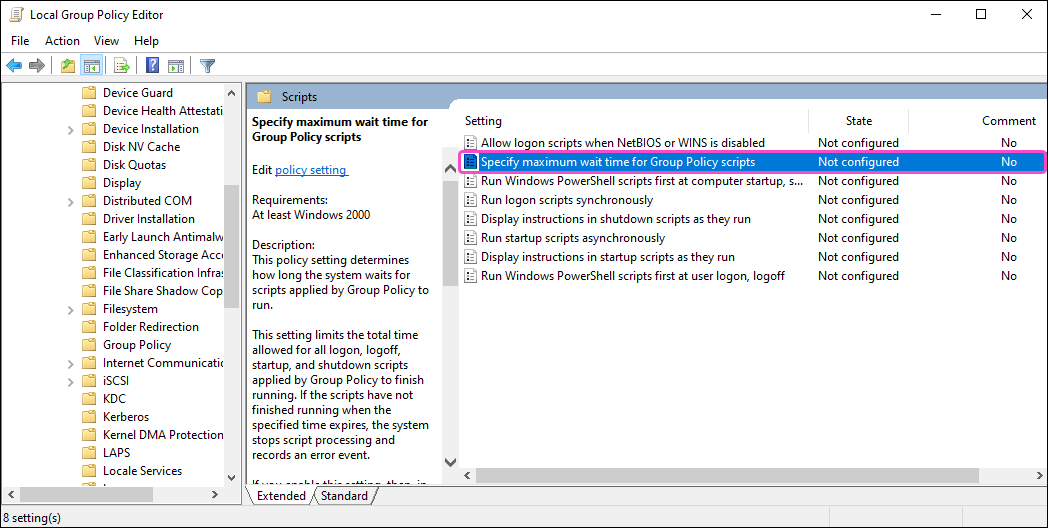Viewport: 1048px width, 528px height.
Task: Select the Group Policy tree folder
Action: pyautogui.click(x=136, y=345)
